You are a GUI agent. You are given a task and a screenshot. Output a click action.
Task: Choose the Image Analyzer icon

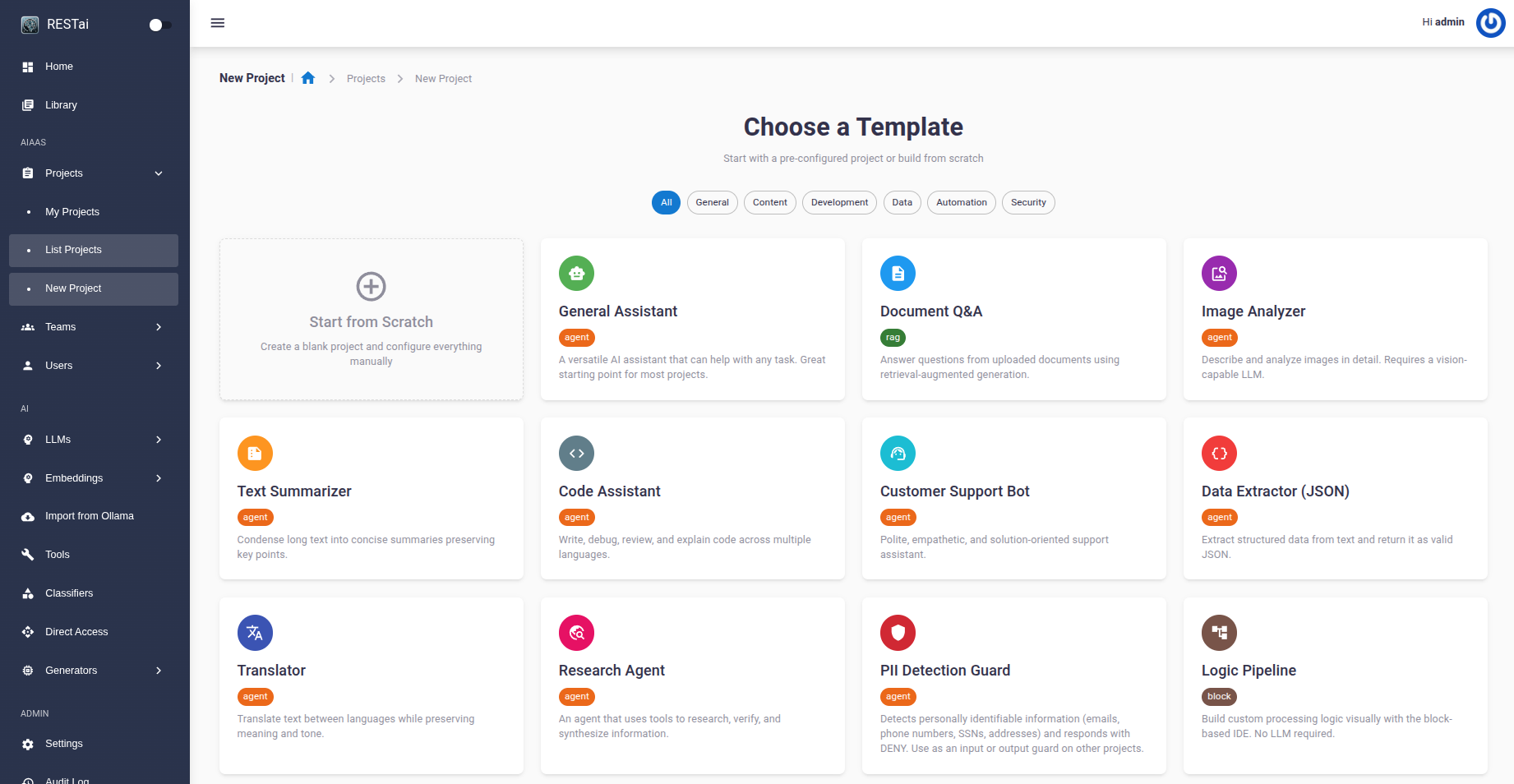(1219, 274)
